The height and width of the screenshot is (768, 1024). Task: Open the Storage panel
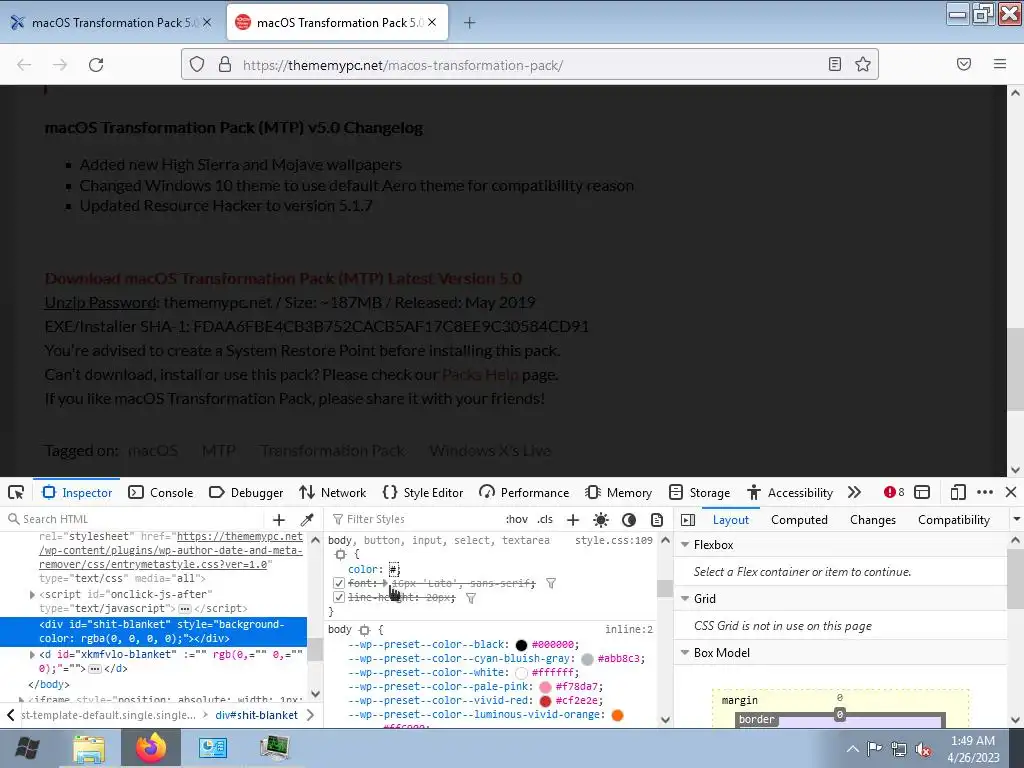[x=699, y=492]
